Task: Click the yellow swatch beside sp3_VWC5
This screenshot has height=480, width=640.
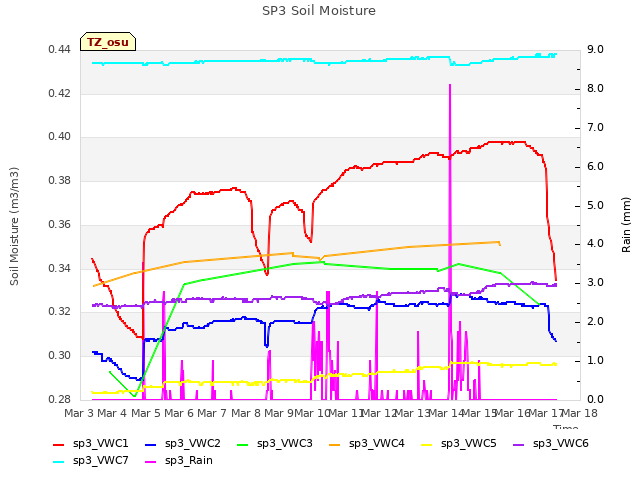Action: tap(427, 444)
